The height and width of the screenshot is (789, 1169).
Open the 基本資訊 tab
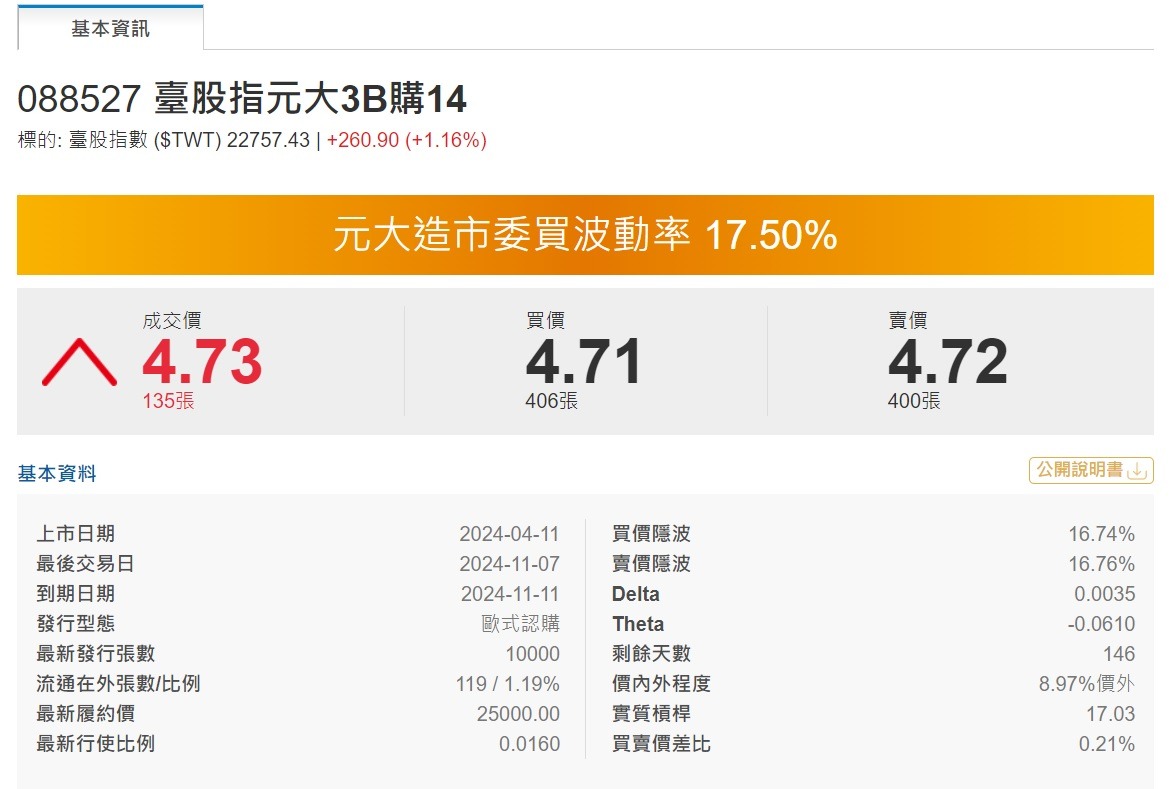110,28
